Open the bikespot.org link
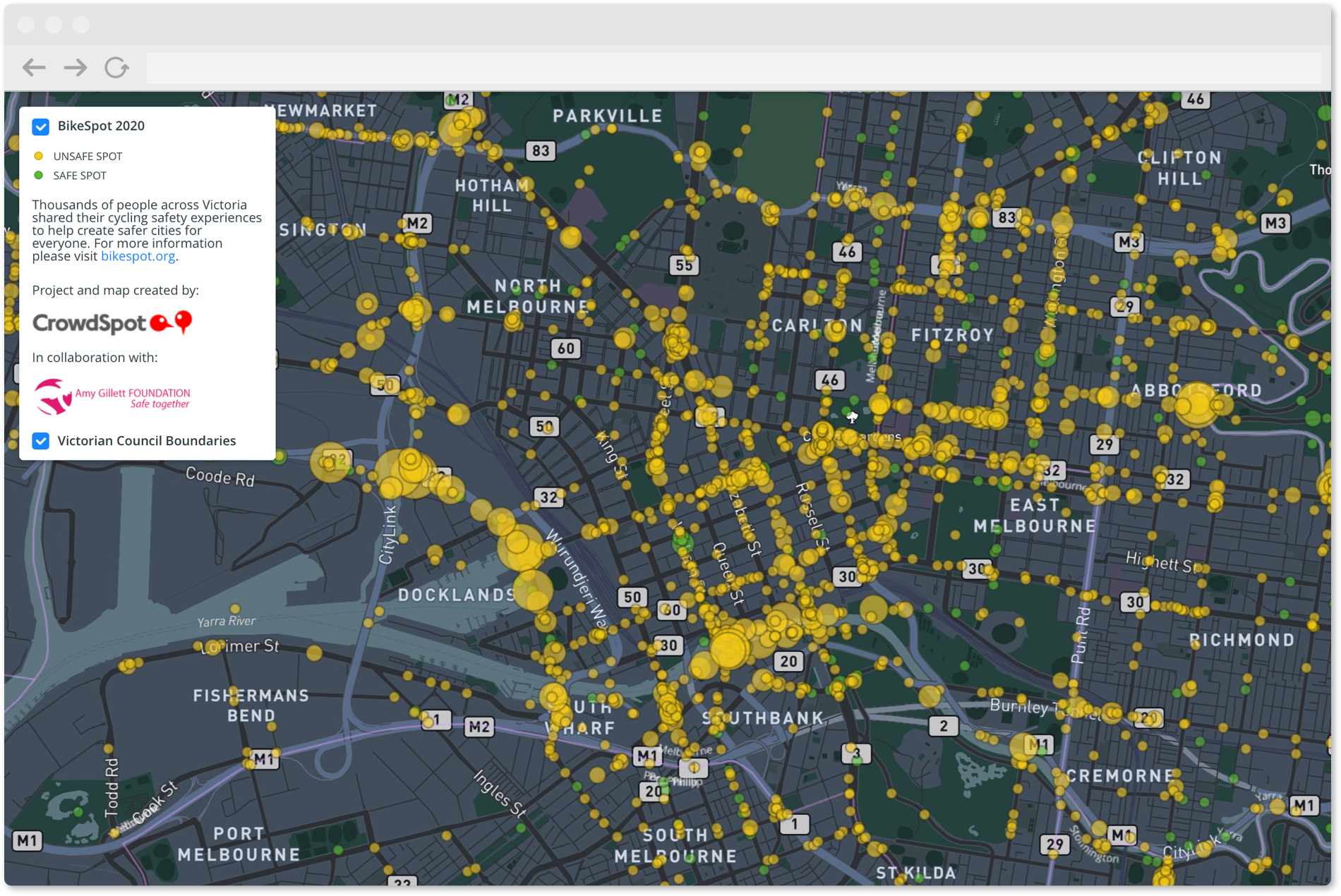 (x=138, y=256)
